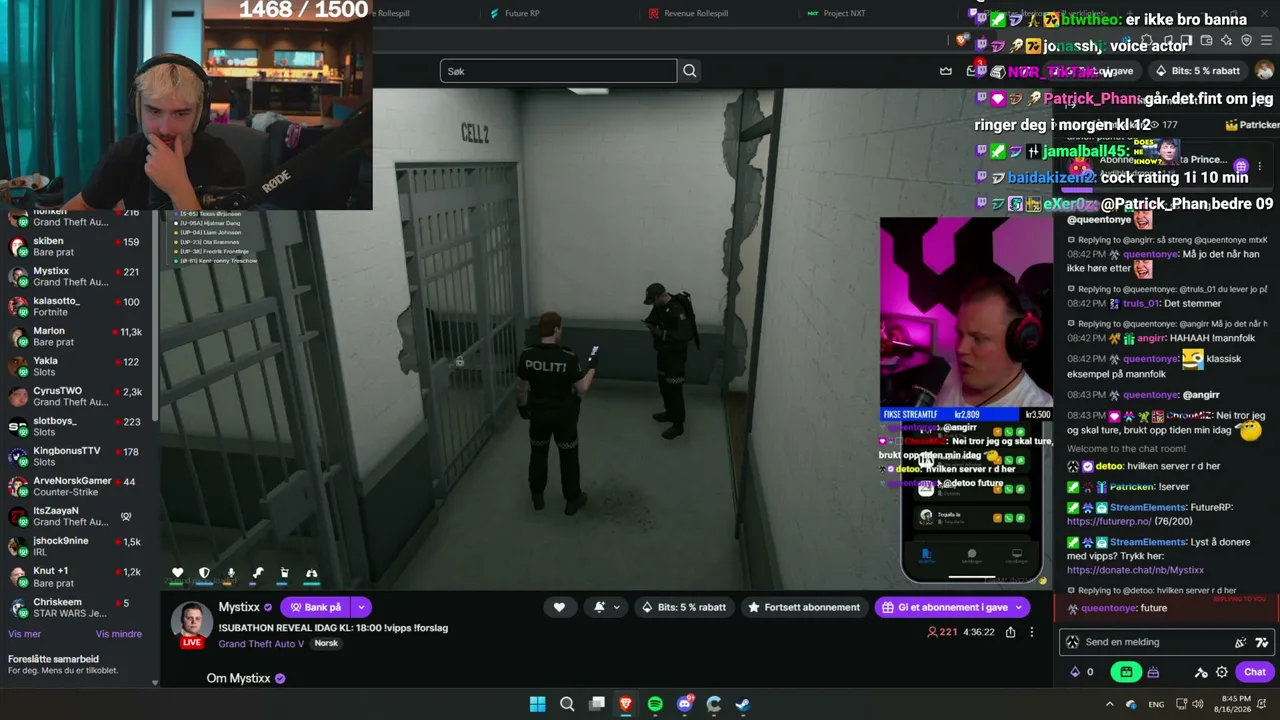Click Bits: 5 % rabatt under stream
This screenshot has height=720, width=1280.
683,607
